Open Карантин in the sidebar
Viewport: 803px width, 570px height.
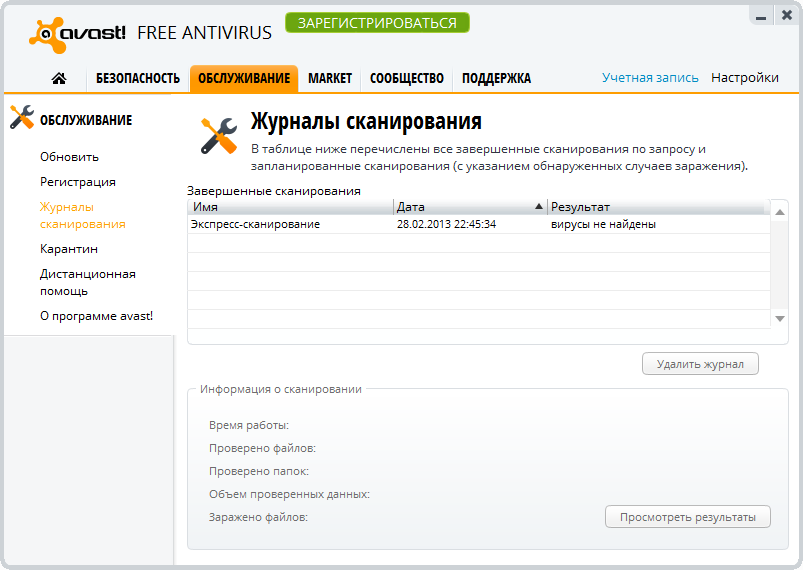tap(69, 249)
